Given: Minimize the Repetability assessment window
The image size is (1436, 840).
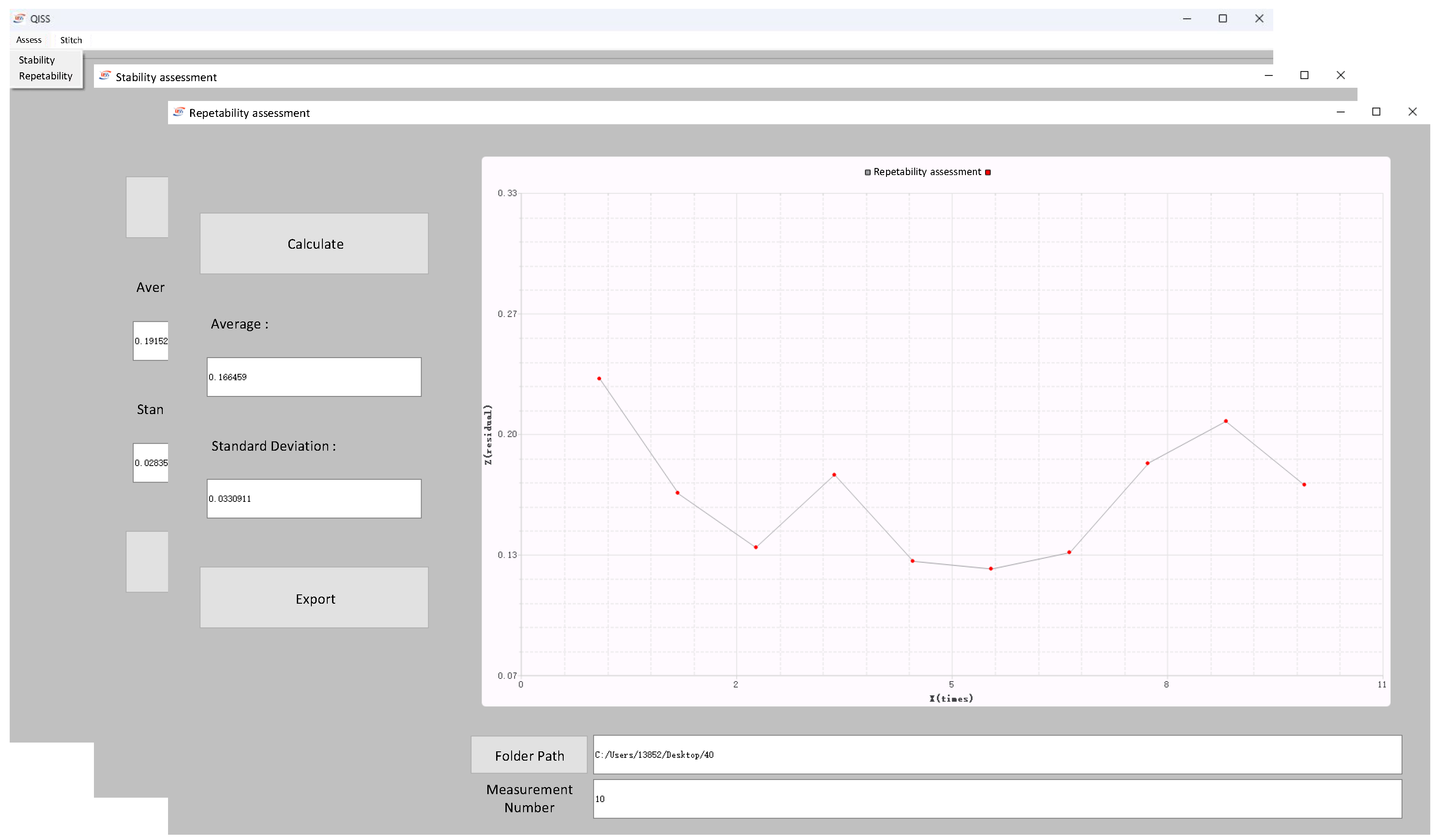Looking at the screenshot, I should (x=1340, y=112).
